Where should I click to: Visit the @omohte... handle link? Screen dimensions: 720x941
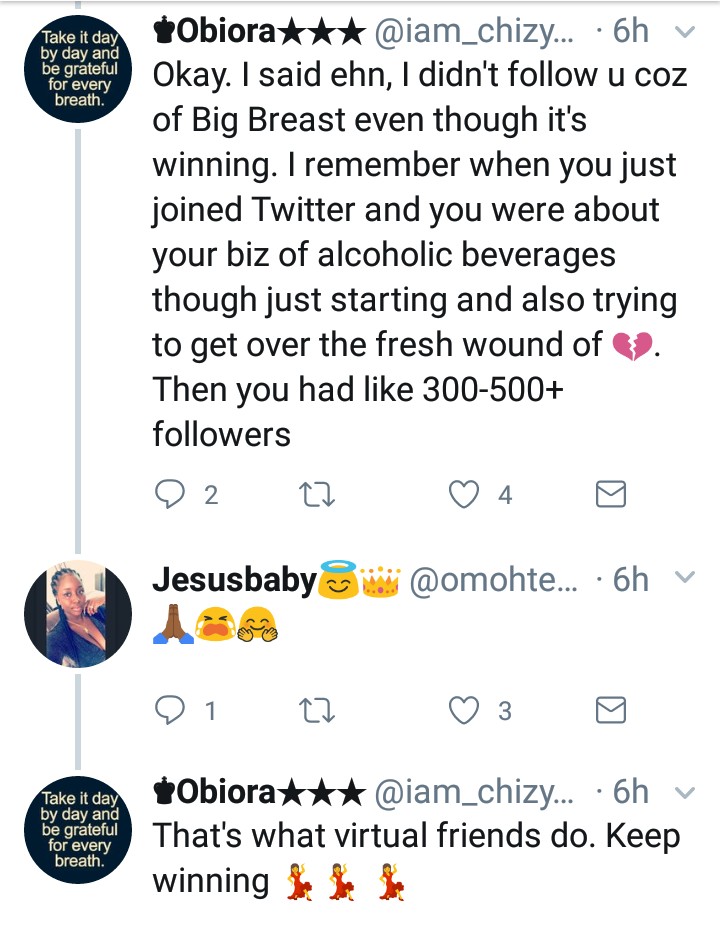point(493,580)
